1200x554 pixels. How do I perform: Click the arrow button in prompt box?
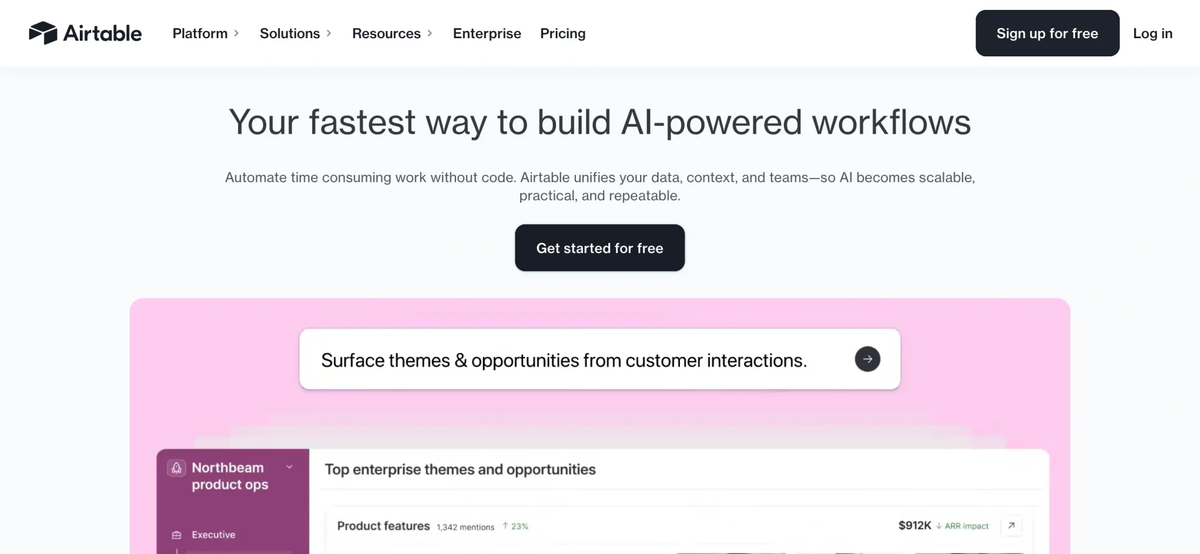tap(867, 359)
